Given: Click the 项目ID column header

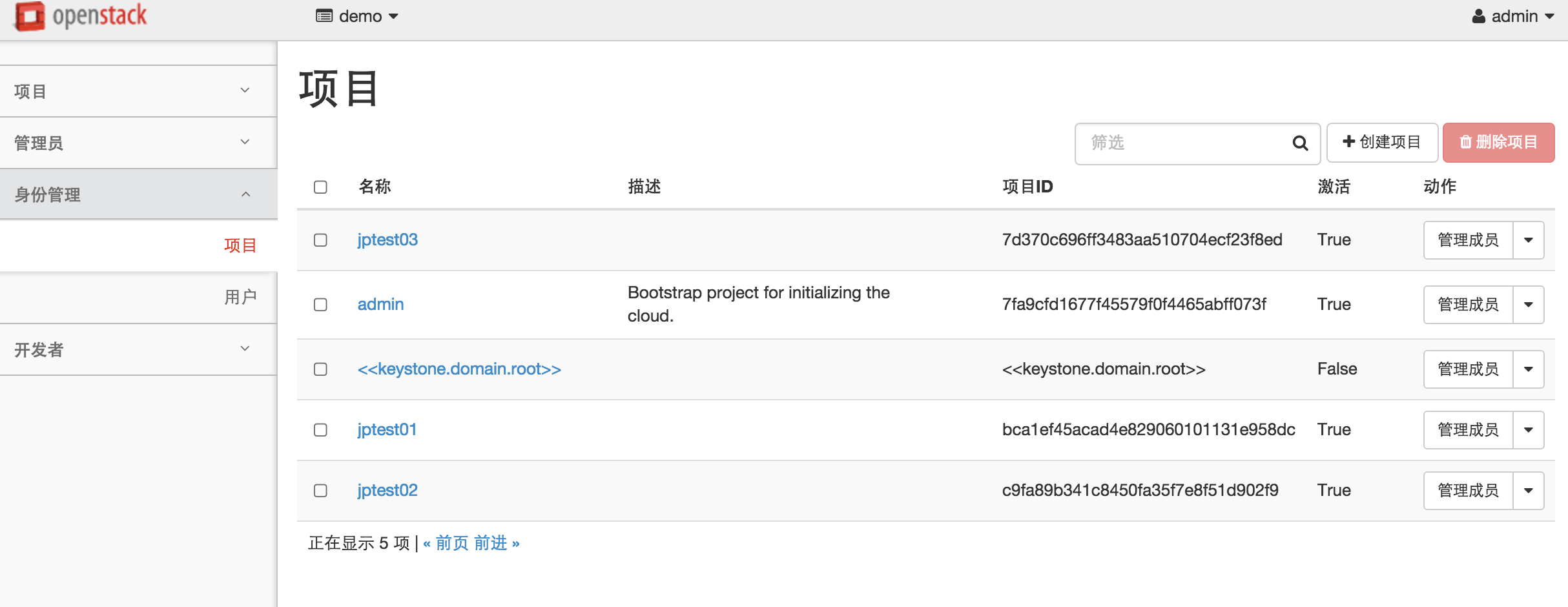Looking at the screenshot, I should [x=1027, y=187].
